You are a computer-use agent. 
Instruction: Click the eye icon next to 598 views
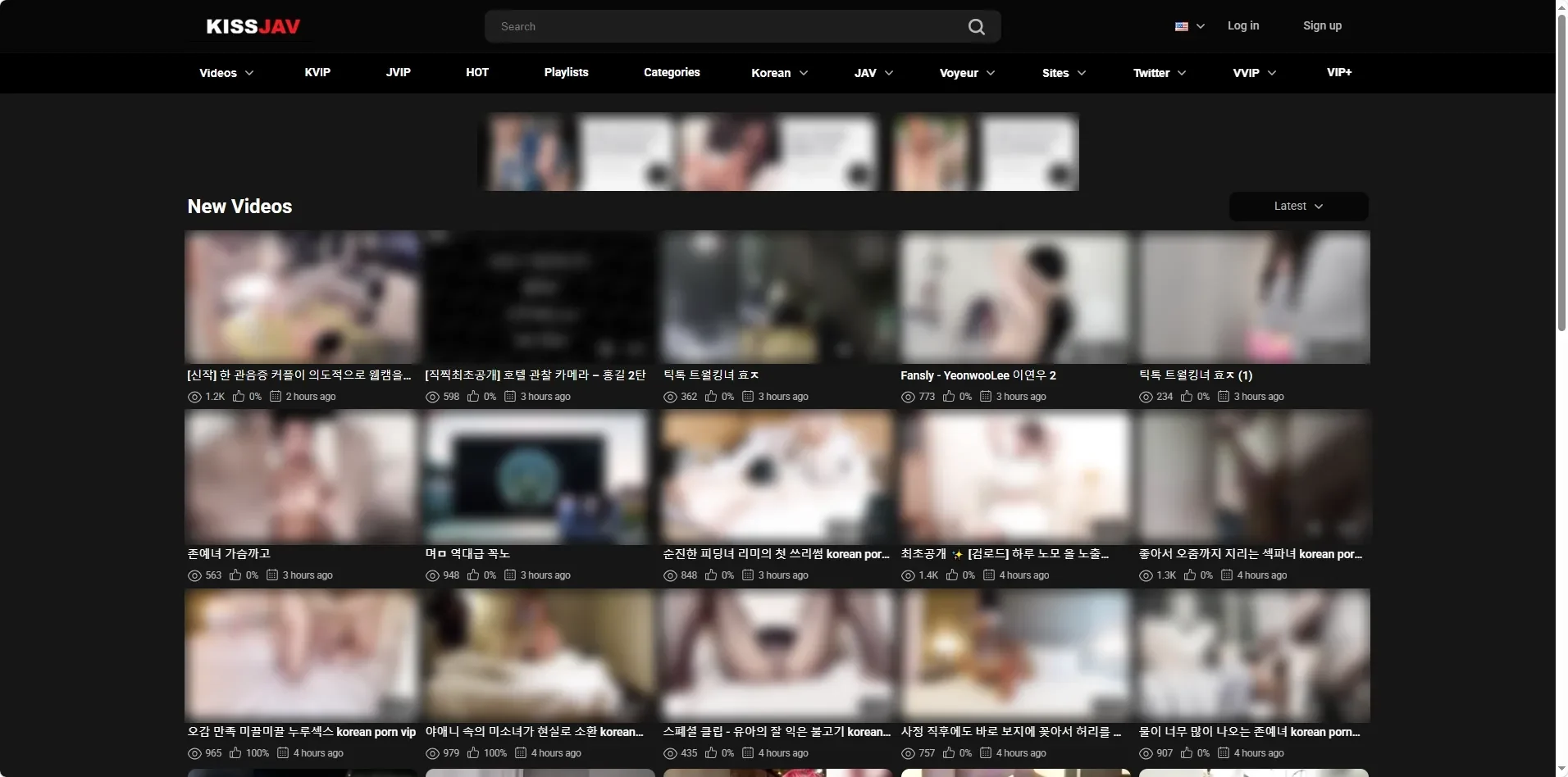[x=432, y=397]
